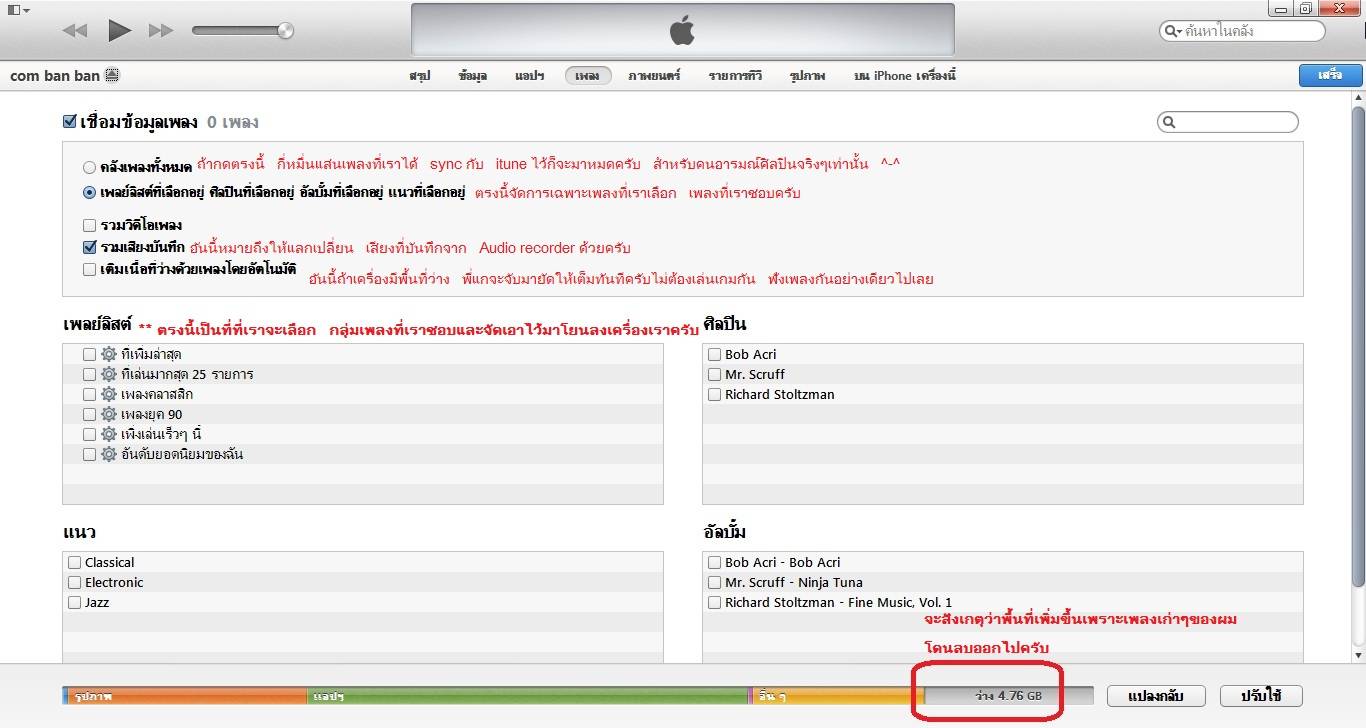The width and height of the screenshot is (1366, 728).
Task: Check the เพิ่งเล่นเร็วๆ นี้ playlist checkbox
Action: tap(90, 434)
